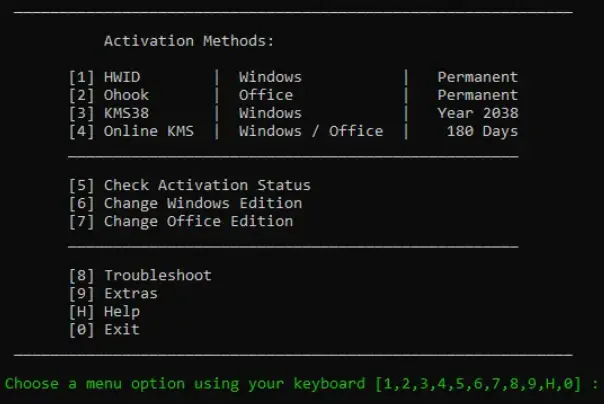Click the Office label in Ohook row
The width and height of the screenshot is (604, 404).
(x=266, y=95)
